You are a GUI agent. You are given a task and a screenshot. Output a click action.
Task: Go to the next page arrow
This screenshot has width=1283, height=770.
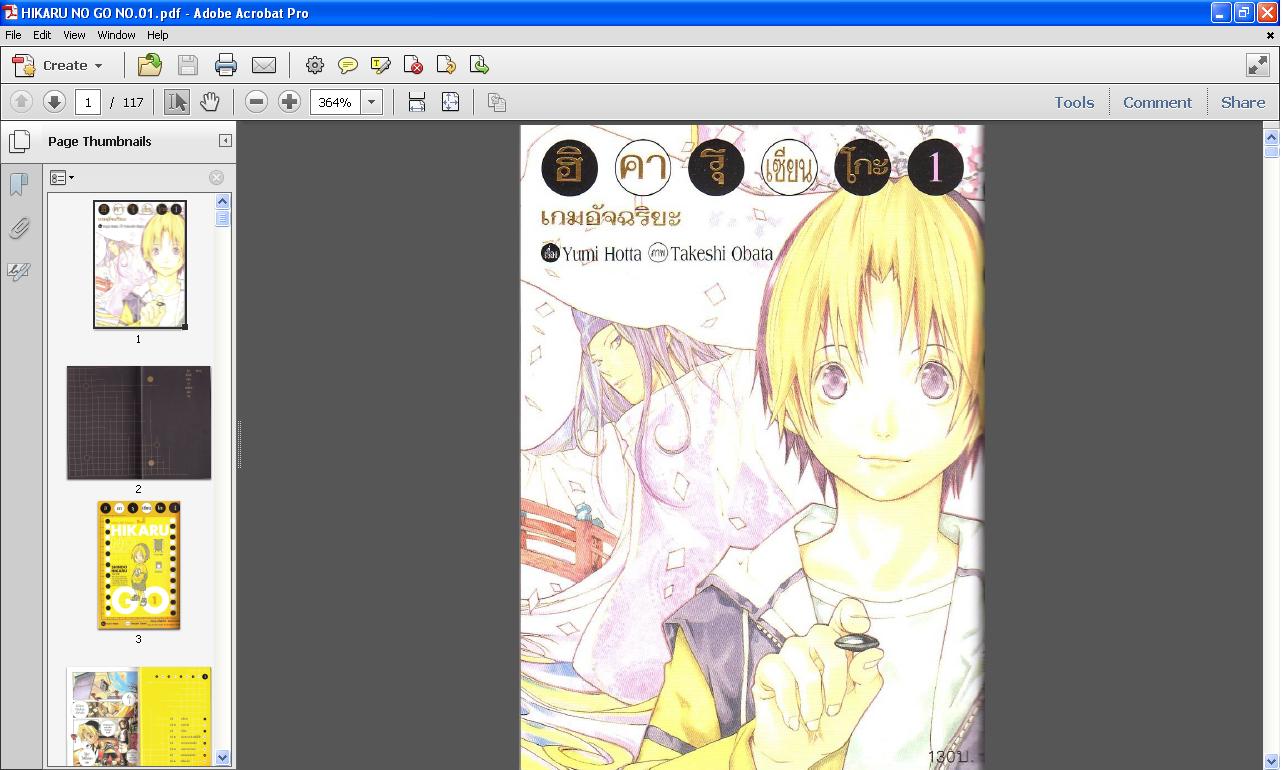pos(54,102)
